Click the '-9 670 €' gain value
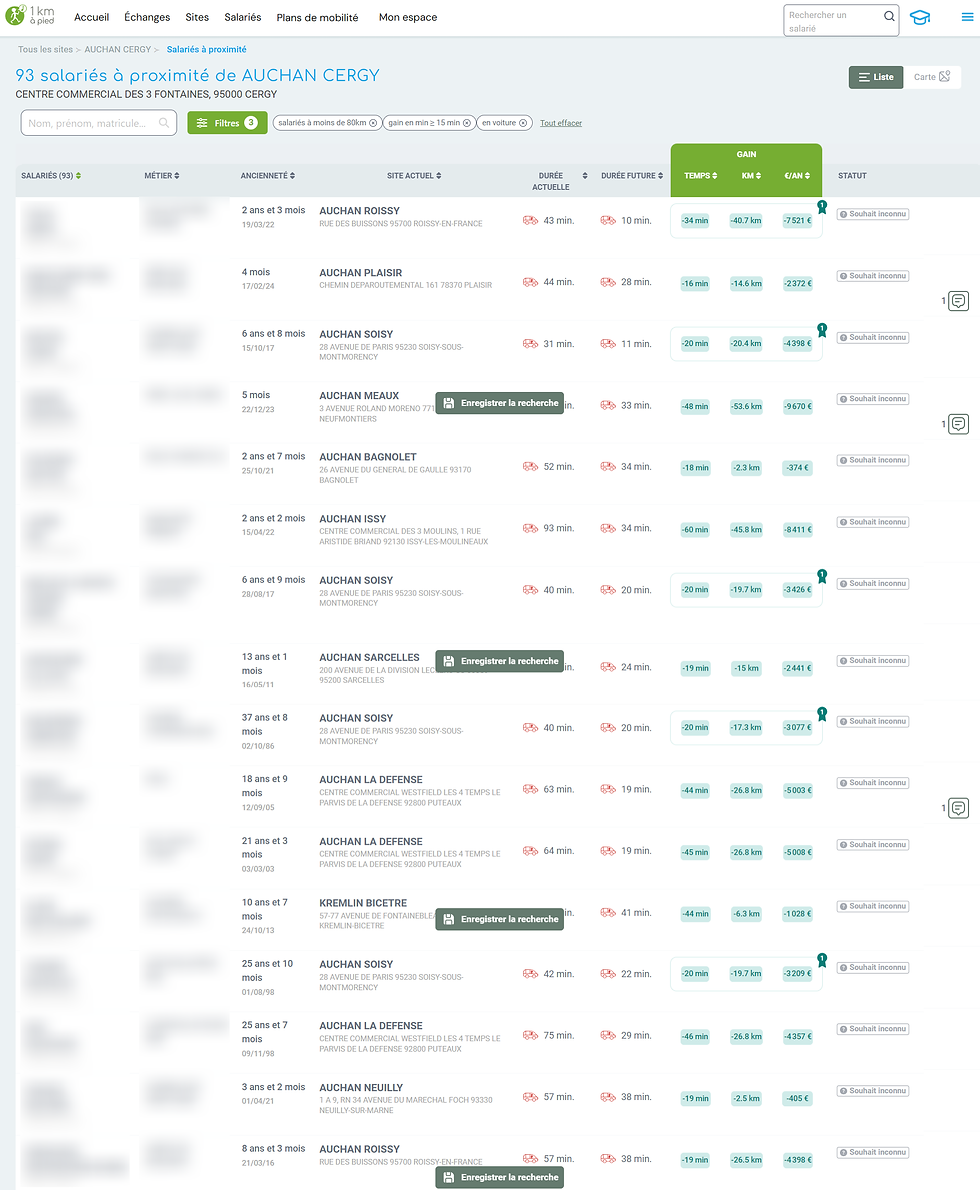 pos(798,407)
